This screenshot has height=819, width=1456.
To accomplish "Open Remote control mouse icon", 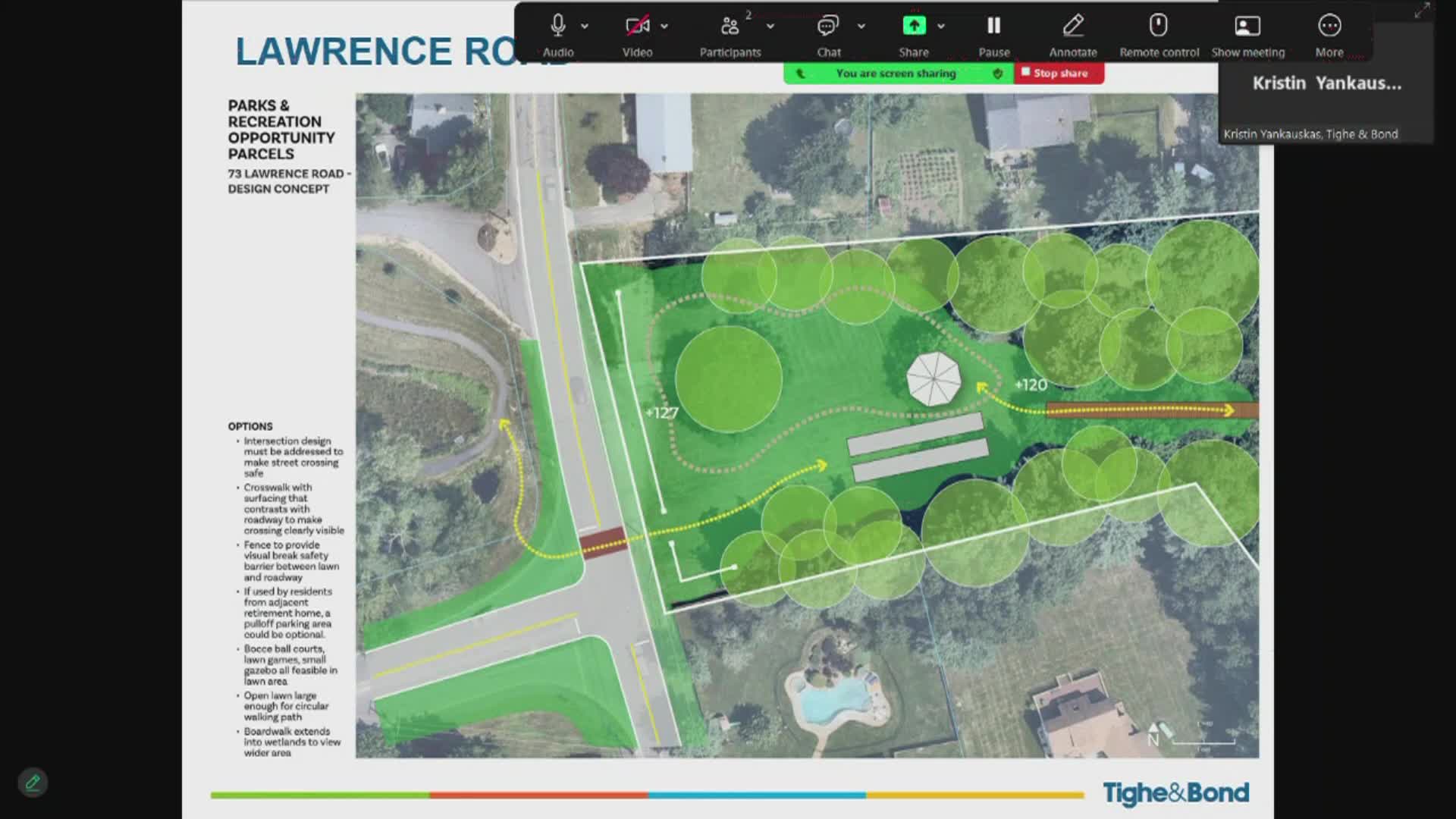I will 1158,25.
